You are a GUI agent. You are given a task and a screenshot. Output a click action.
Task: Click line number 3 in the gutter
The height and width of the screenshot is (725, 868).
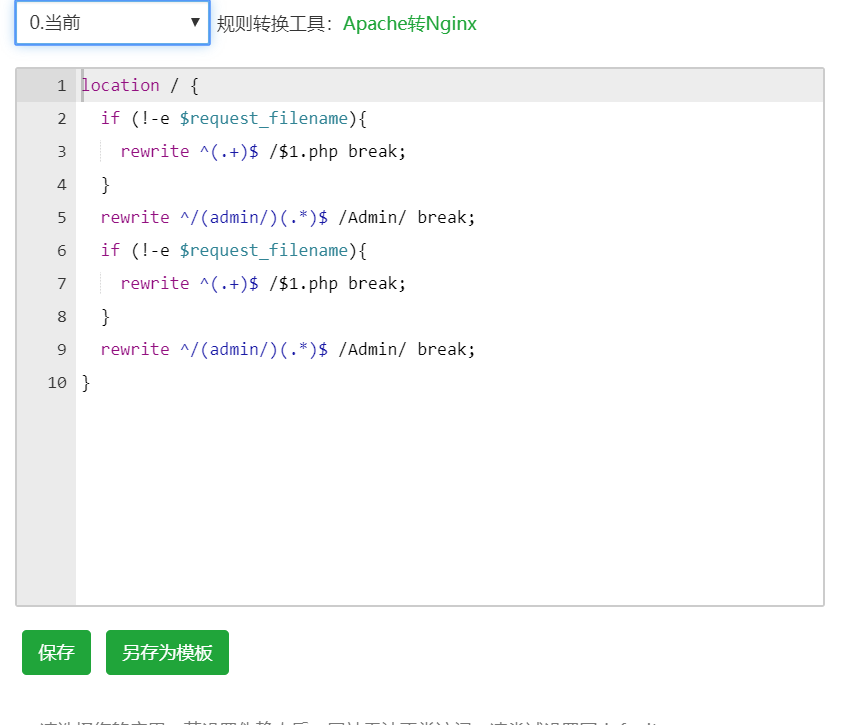click(61, 152)
